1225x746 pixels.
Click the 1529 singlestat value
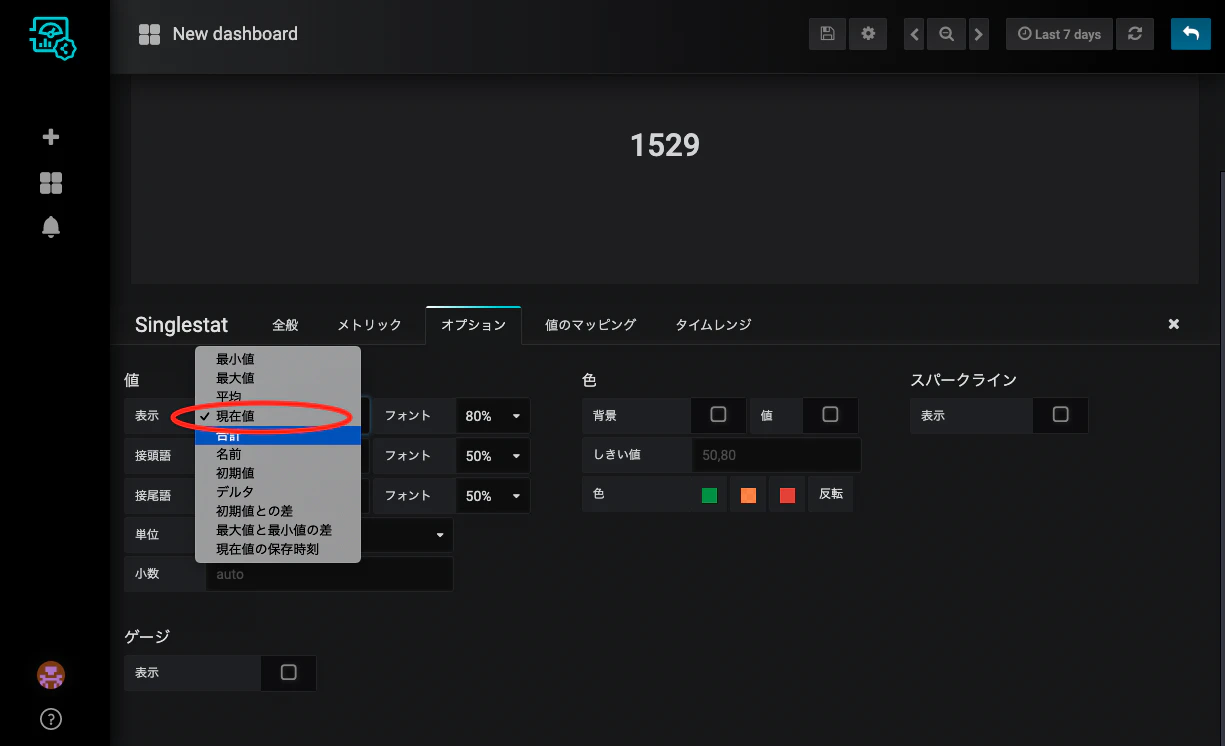(x=665, y=146)
